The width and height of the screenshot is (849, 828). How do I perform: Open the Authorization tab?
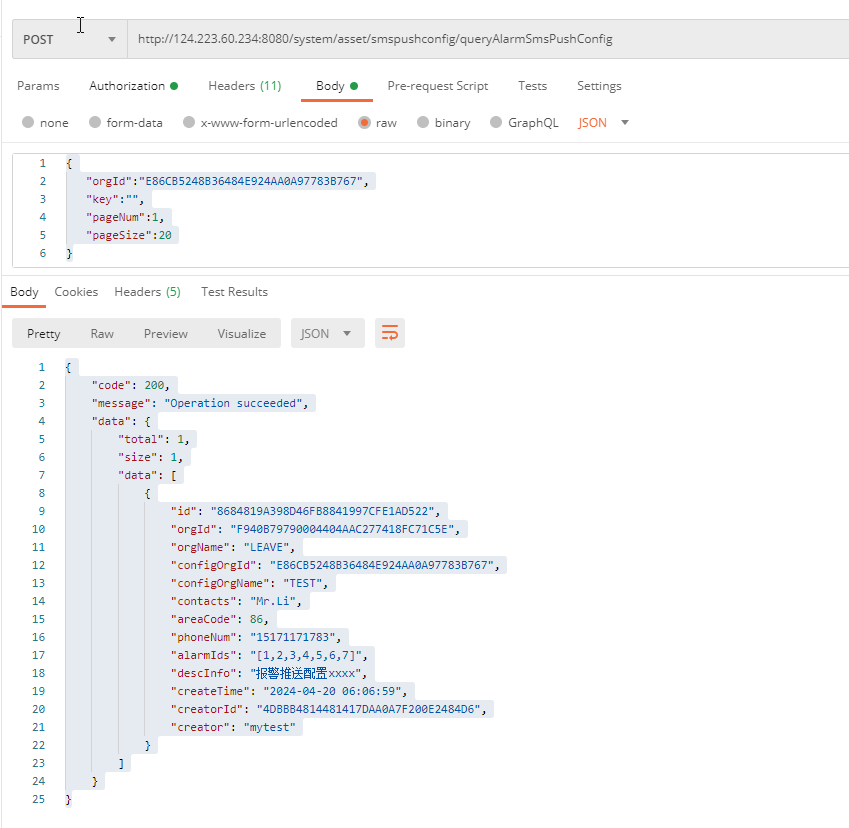click(x=133, y=86)
